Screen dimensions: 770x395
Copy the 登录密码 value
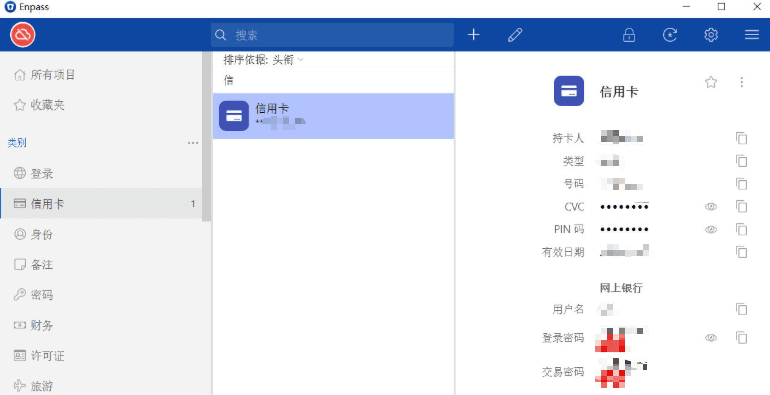click(x=742, y=338)
